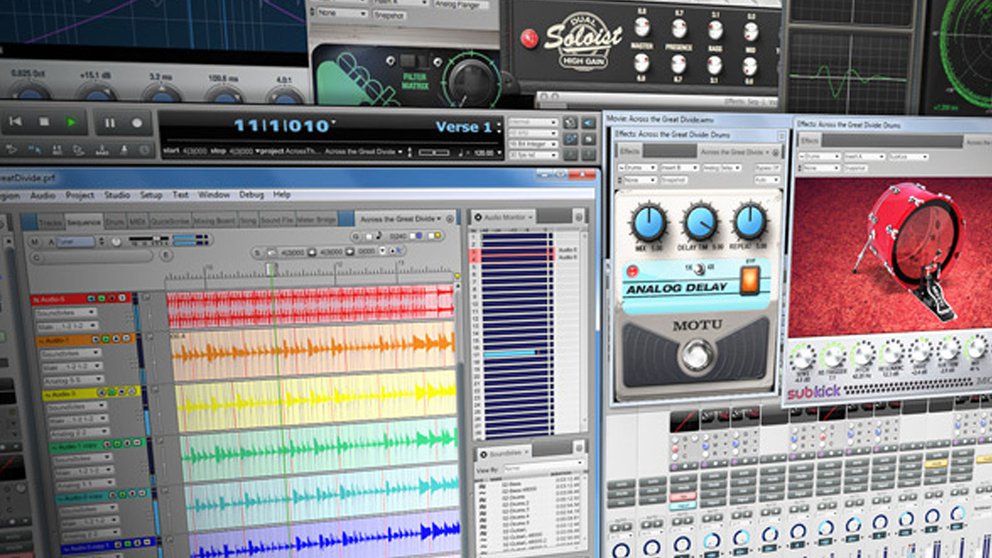Click the red waveform soundbite

[x=311, y=307]
